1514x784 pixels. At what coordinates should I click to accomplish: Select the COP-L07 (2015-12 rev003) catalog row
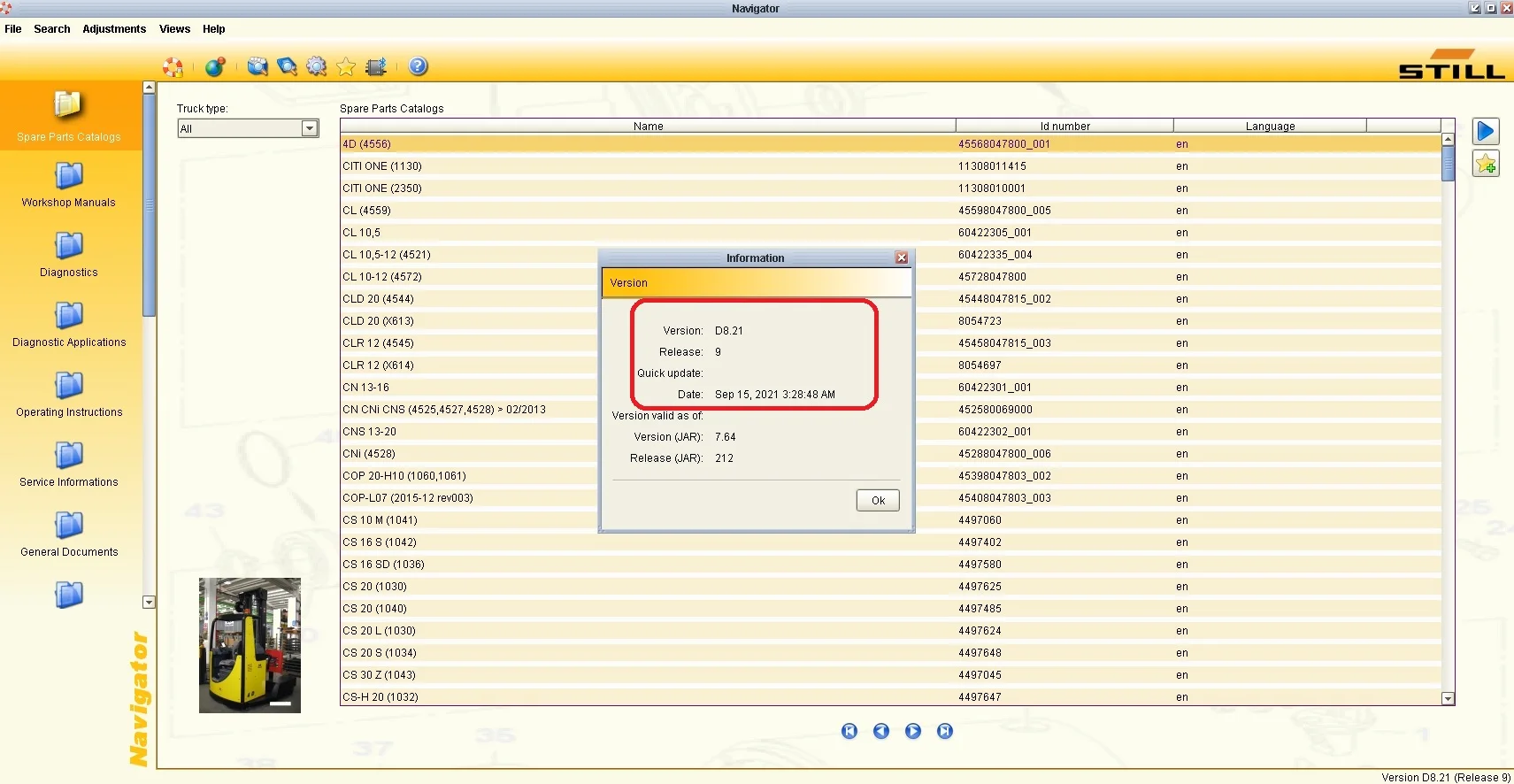click(890, 498)
